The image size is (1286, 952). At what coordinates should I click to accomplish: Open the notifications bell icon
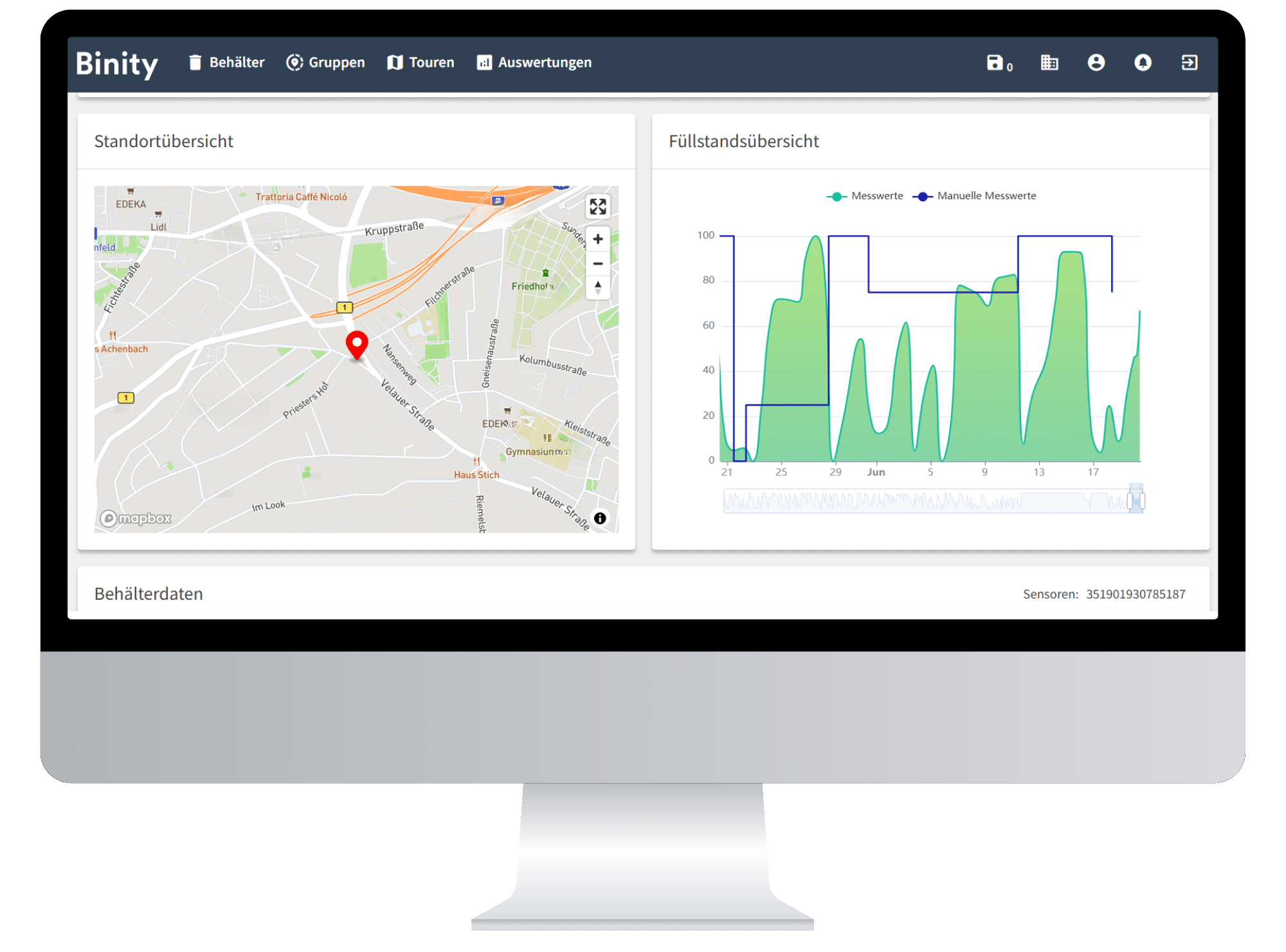(1143, 62)
